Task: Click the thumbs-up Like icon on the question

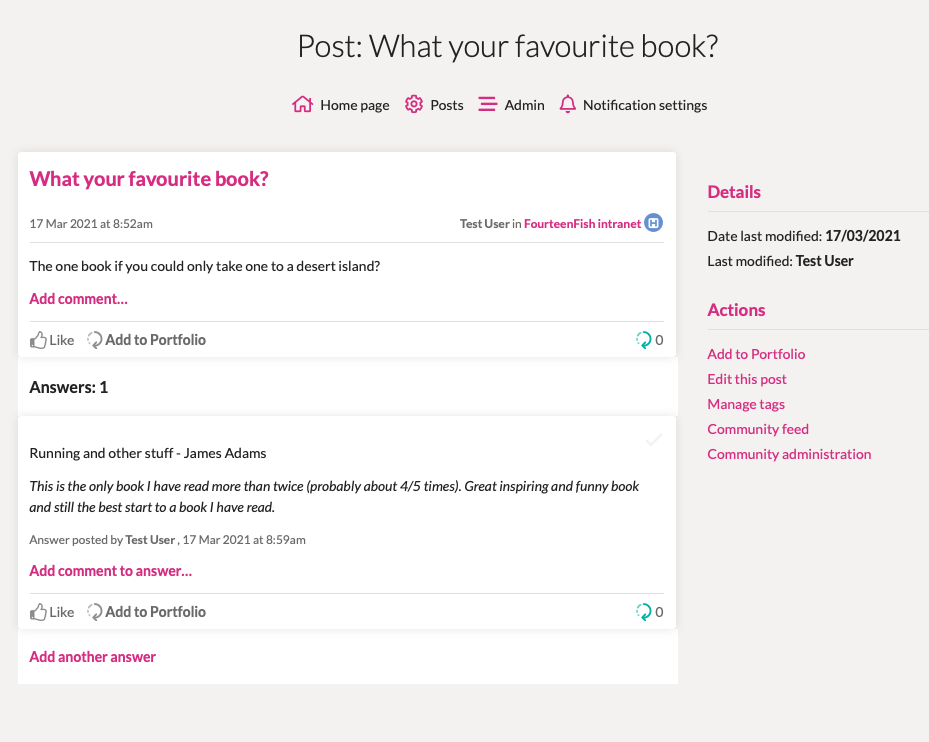Action: pyautogui.click(x=38, y=340)
